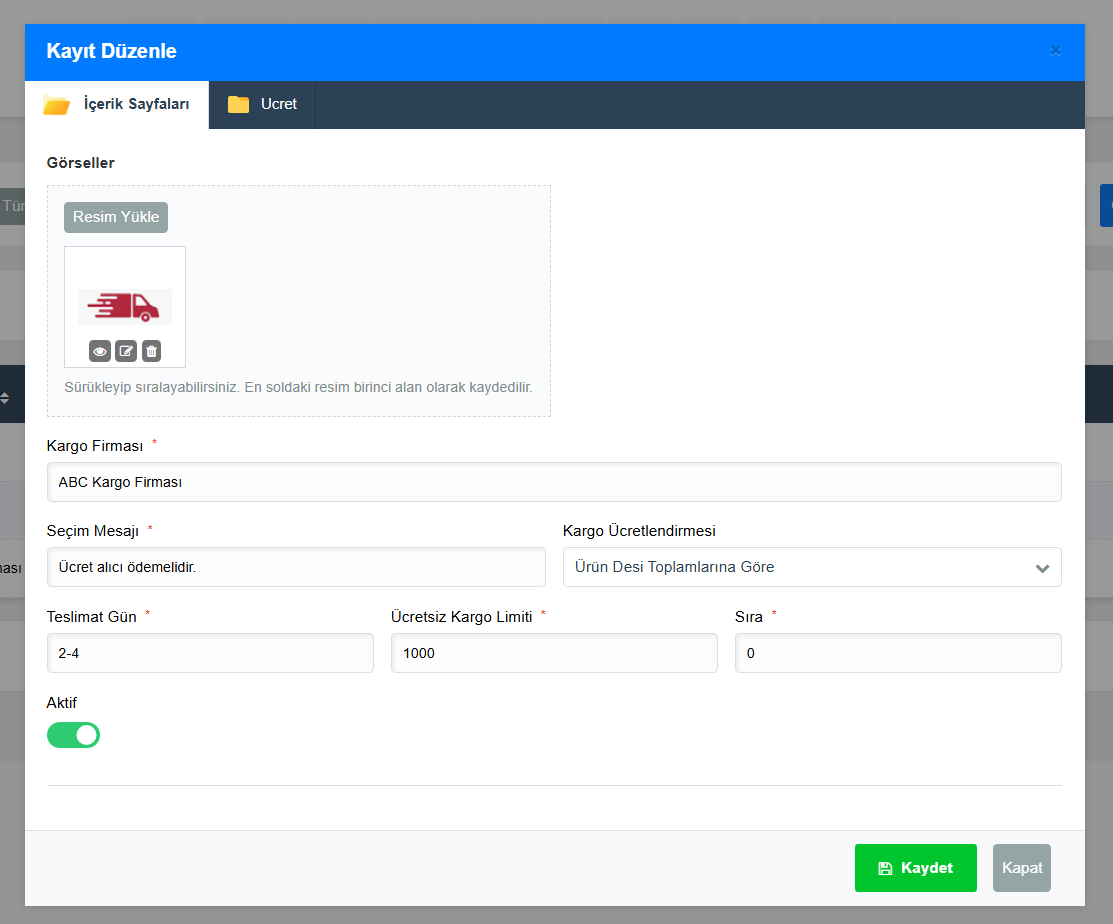Close the Kayıt Düzenle dialog with X
Image resolution: width=1113 pixels, height=924 pixels.
(1055, 50)
